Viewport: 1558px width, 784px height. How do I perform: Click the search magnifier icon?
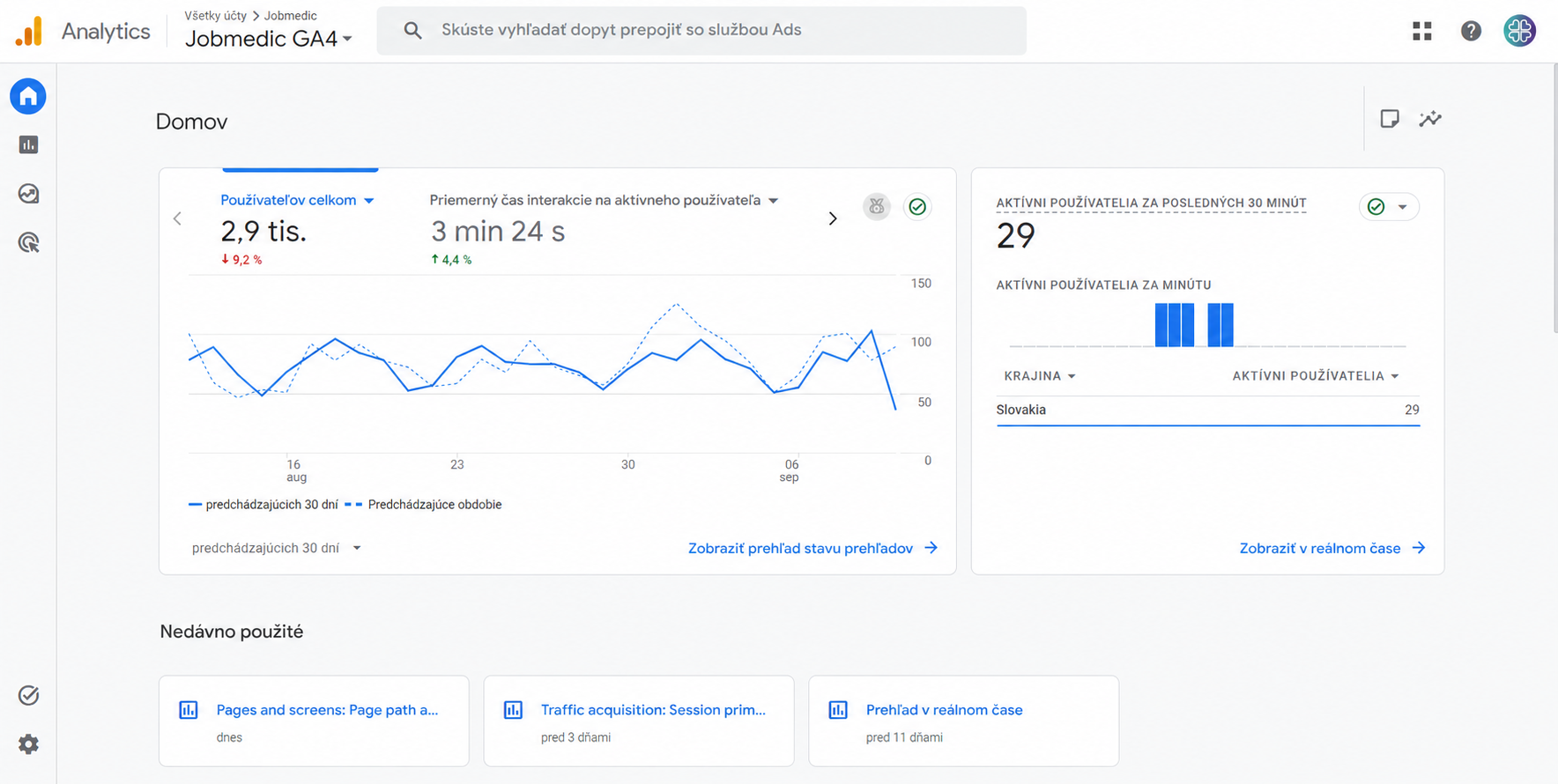pyautogui.click(x=412, y=30)
